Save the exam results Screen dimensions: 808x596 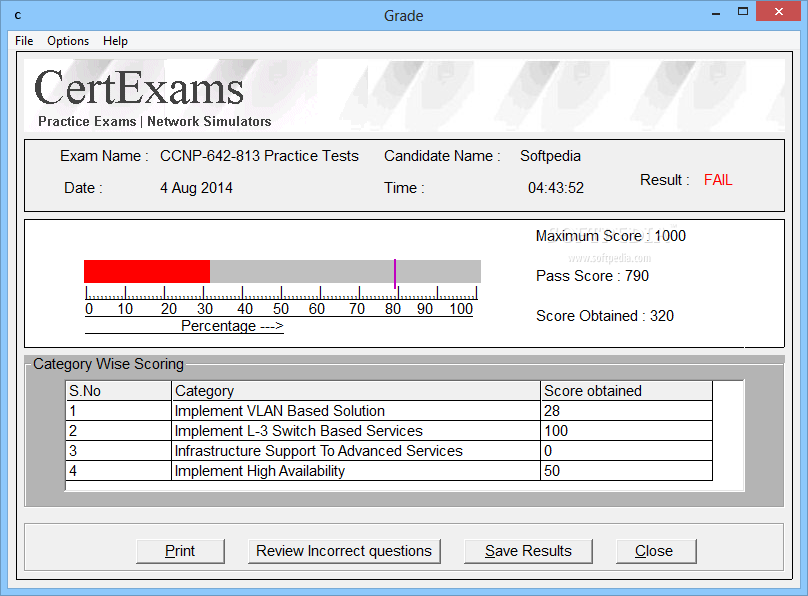528,551
